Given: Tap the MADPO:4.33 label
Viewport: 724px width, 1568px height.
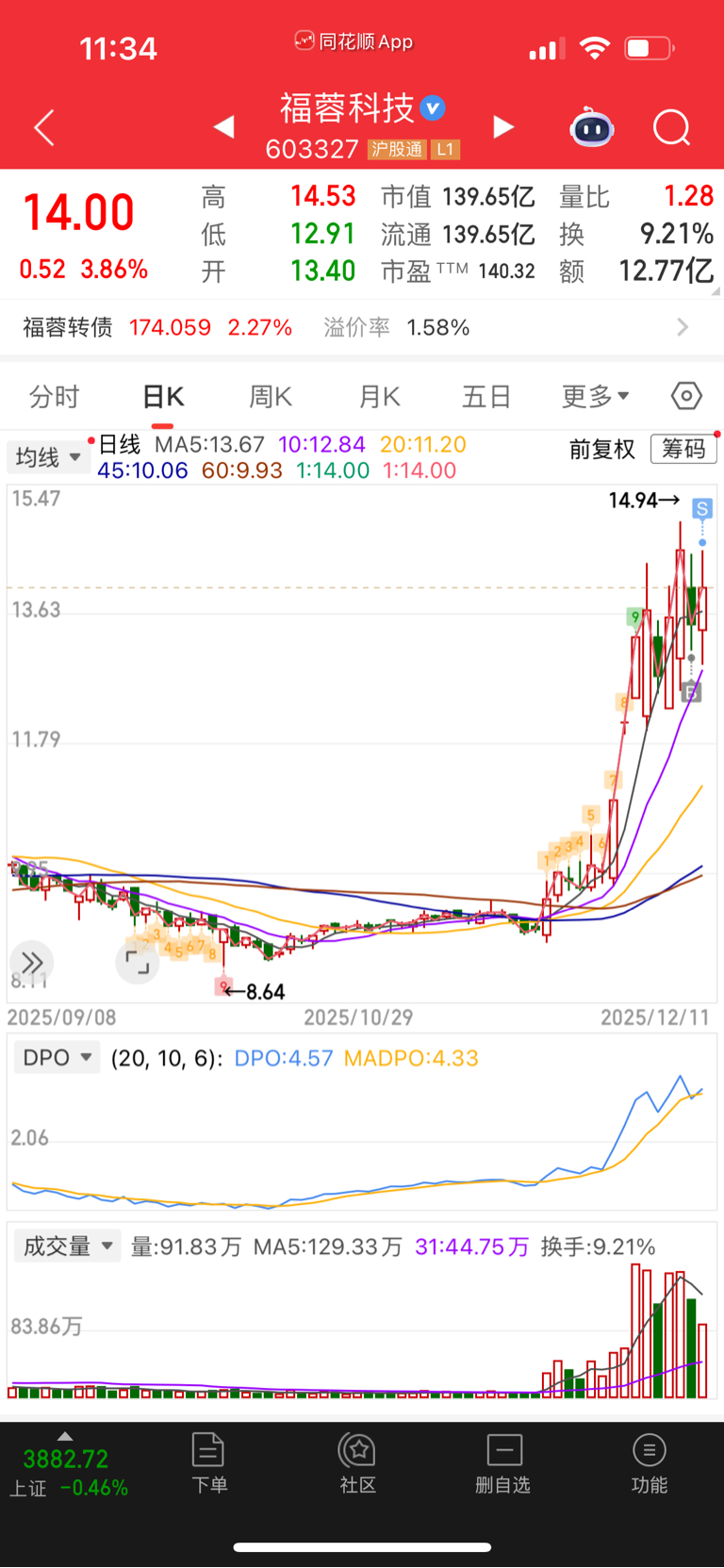Looking at the screenshot, I should click(x=411, y=1058).
